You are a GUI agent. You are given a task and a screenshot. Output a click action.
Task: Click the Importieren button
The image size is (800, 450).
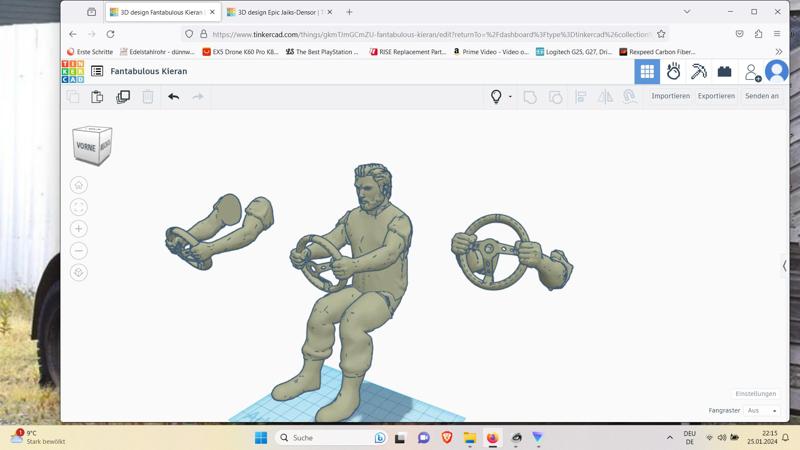pyautogui.click(x=670, y=96)
